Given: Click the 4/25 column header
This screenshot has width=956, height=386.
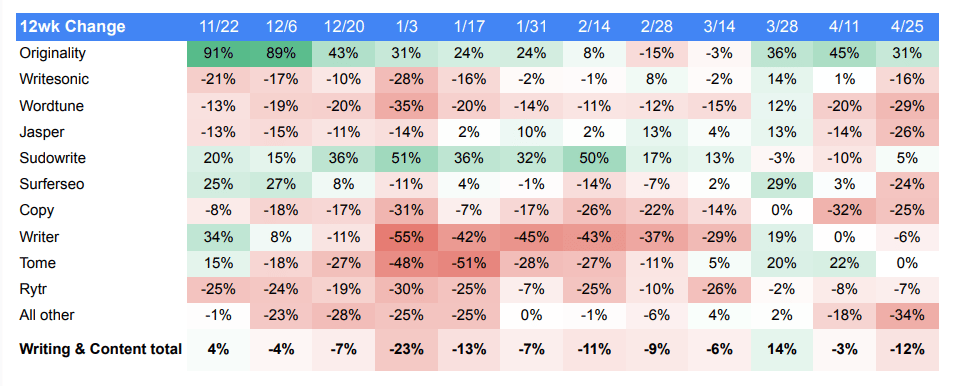Looking at the screenshot, I should point(907,27).
